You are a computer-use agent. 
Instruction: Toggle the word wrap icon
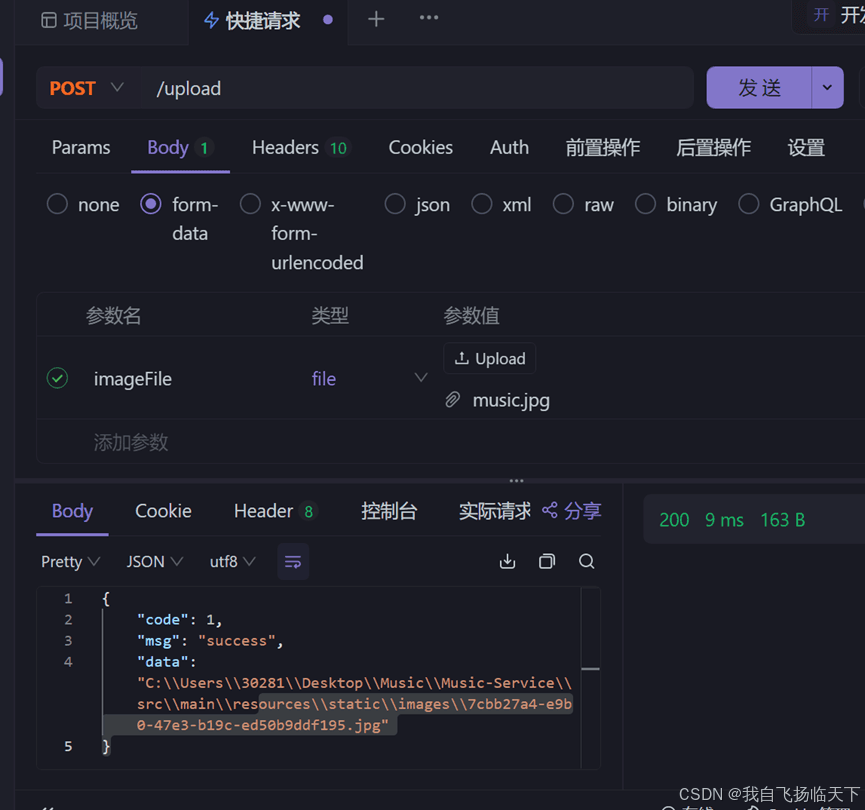(x=293, y=562)
